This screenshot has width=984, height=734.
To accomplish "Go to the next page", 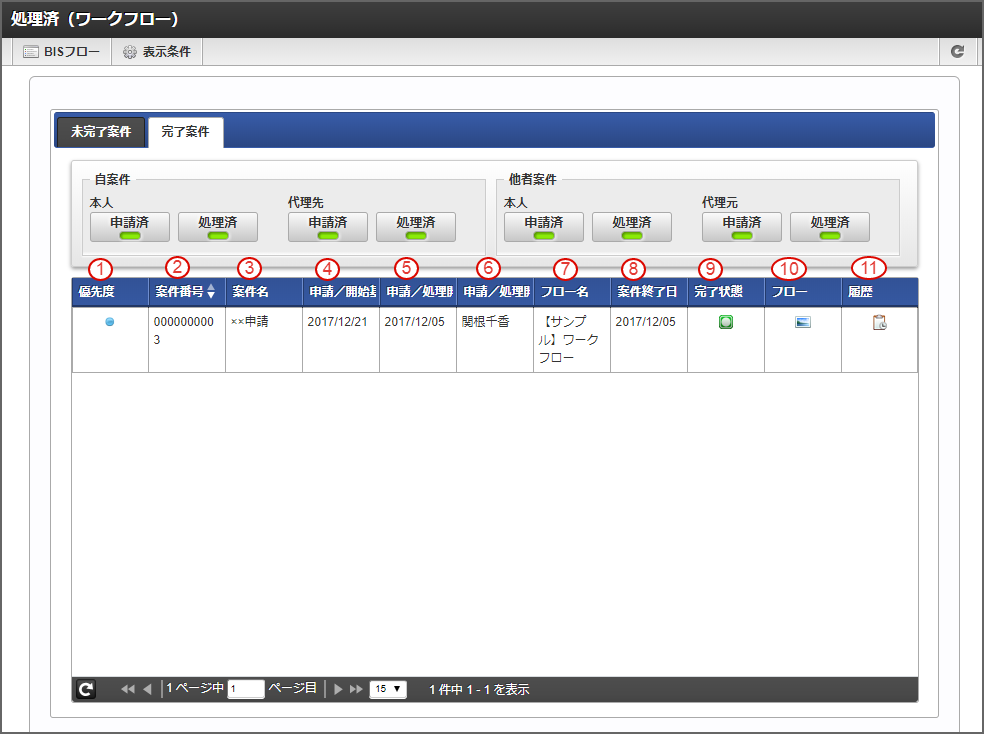I will [338, 689].
